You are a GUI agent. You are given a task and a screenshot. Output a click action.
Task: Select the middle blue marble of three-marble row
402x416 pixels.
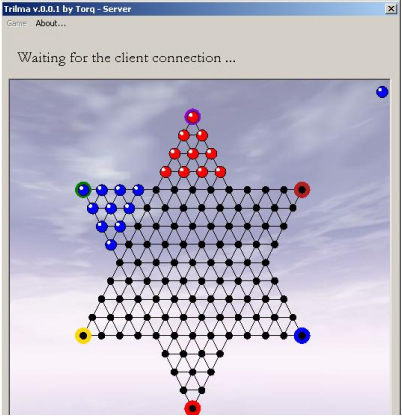(111, 208)
